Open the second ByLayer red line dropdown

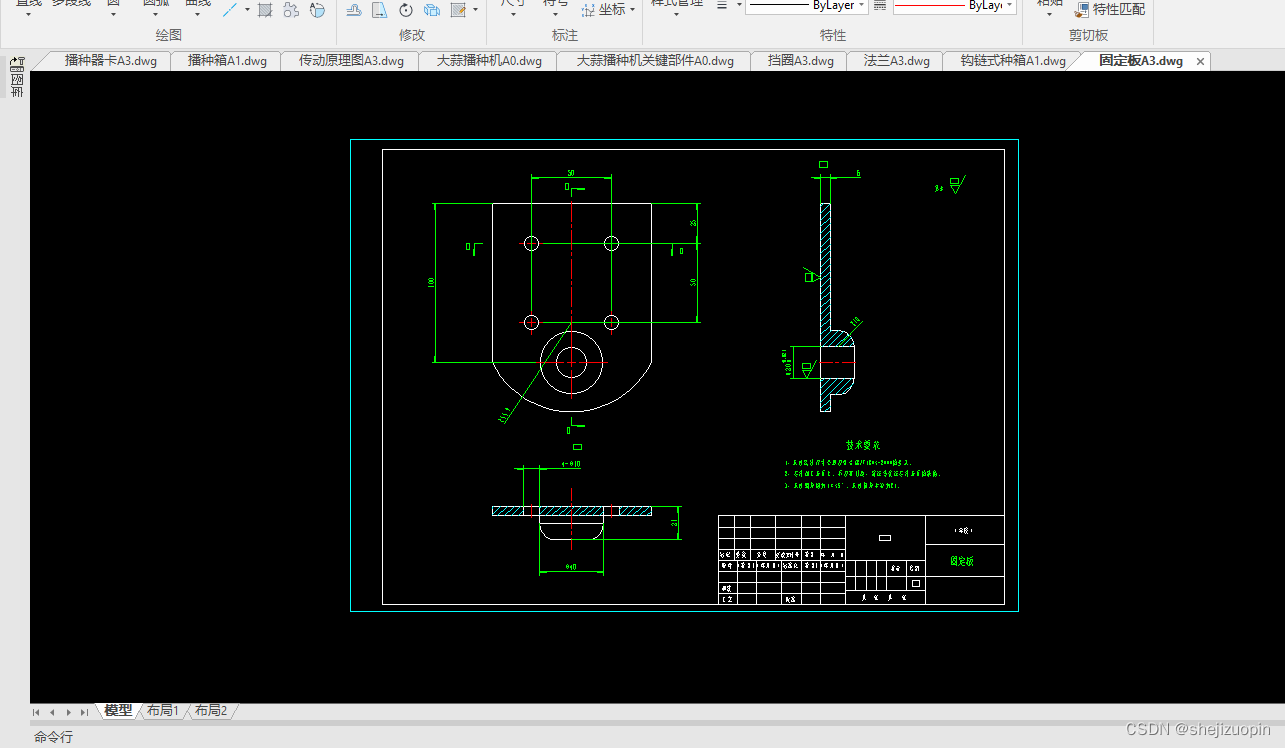[1010, 6]
